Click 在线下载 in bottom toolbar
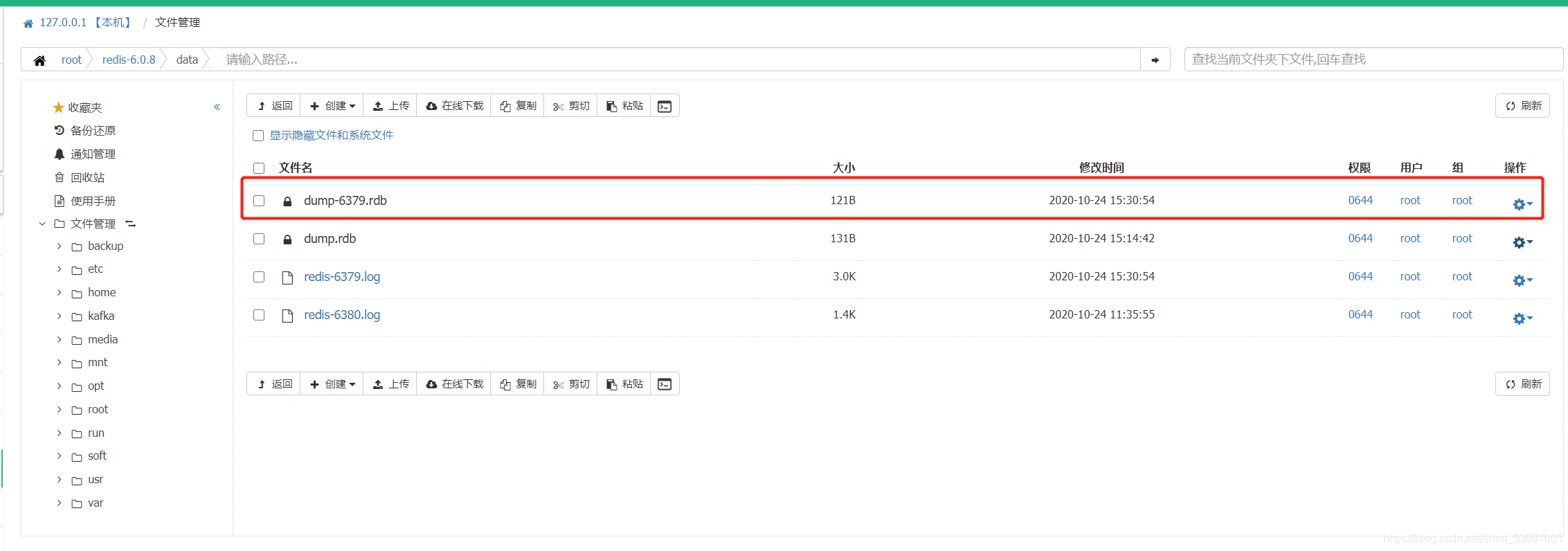 click(x=454, y=384)
